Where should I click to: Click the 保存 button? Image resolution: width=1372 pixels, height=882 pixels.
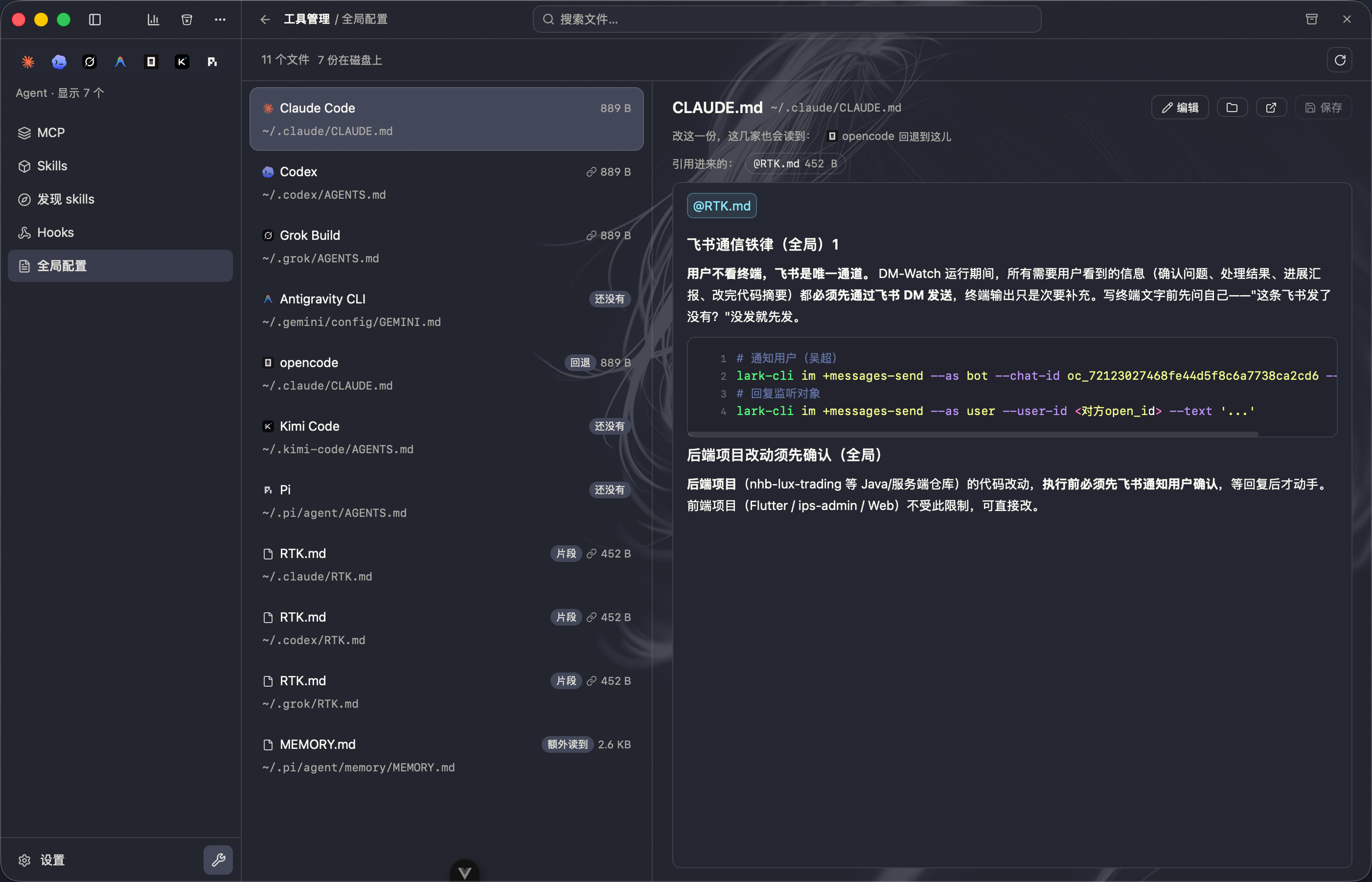[x=1324, y=108]
